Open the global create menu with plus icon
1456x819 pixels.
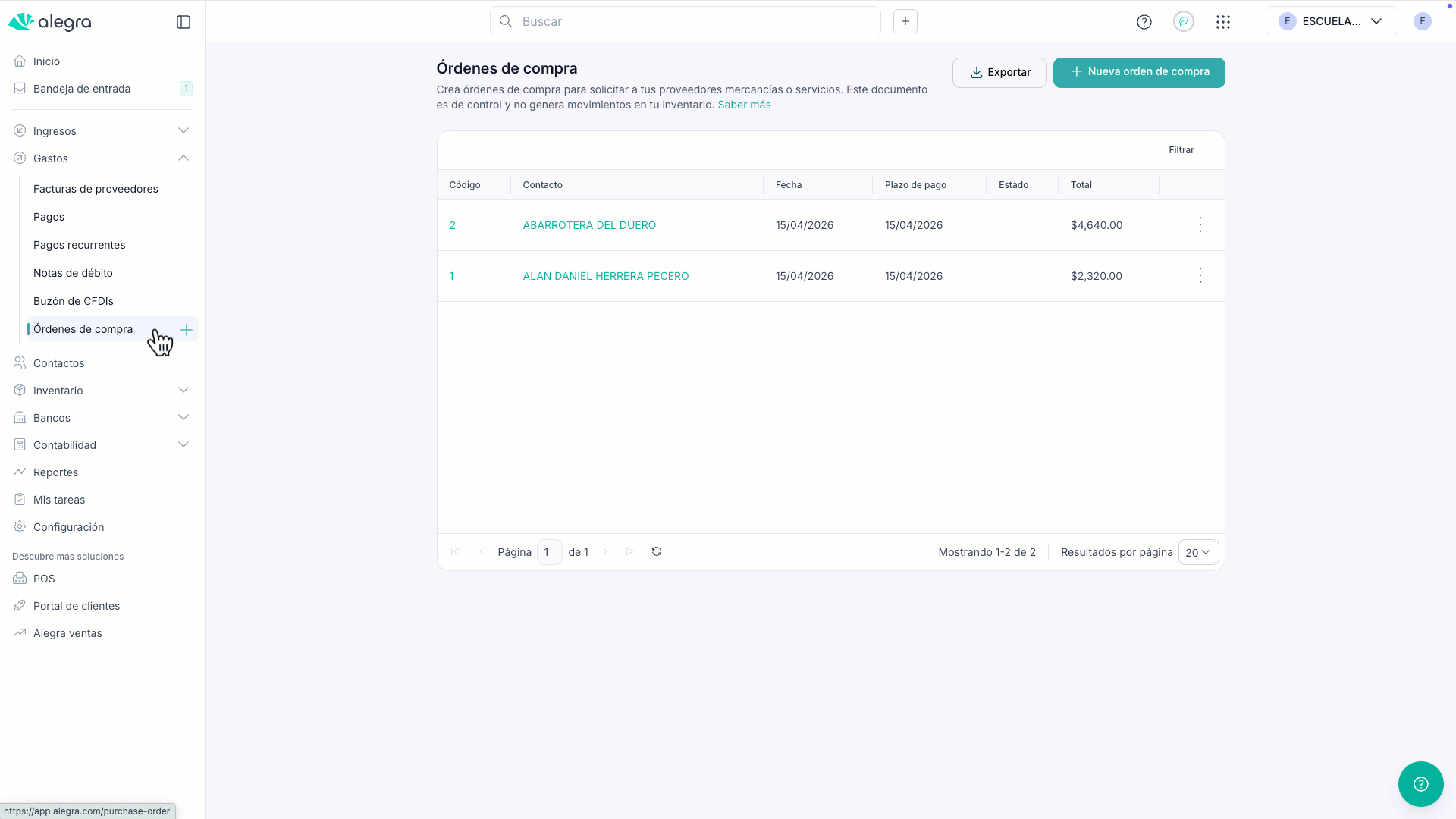pyautogui.click(x=905, y=21)
